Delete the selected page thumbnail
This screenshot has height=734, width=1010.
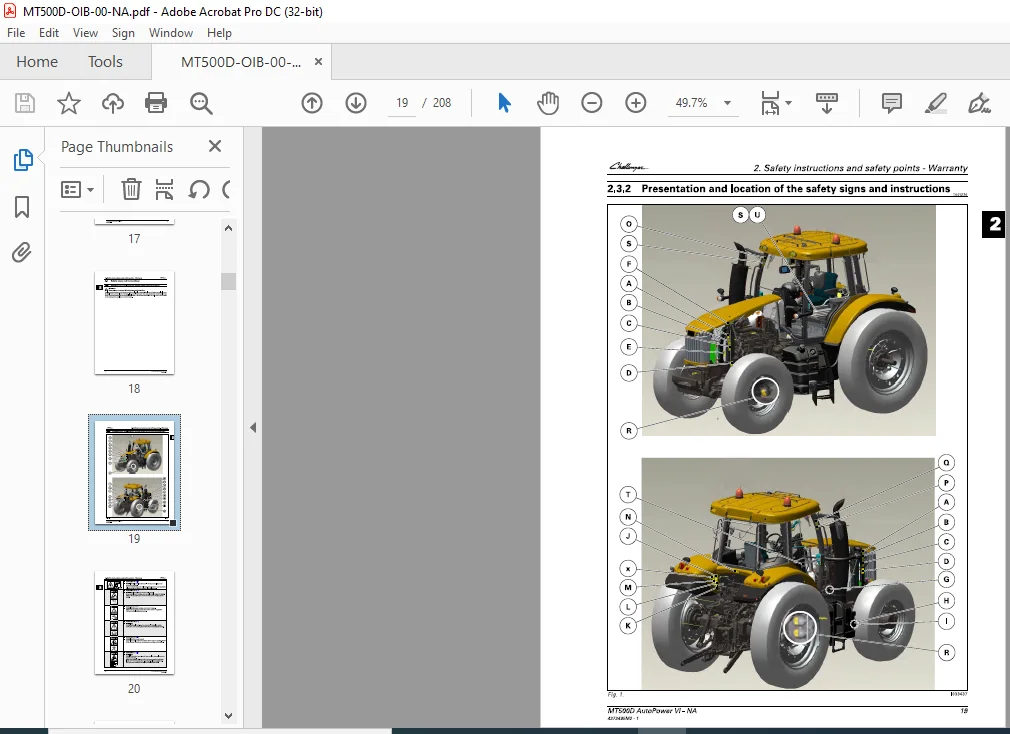[131, 189]
